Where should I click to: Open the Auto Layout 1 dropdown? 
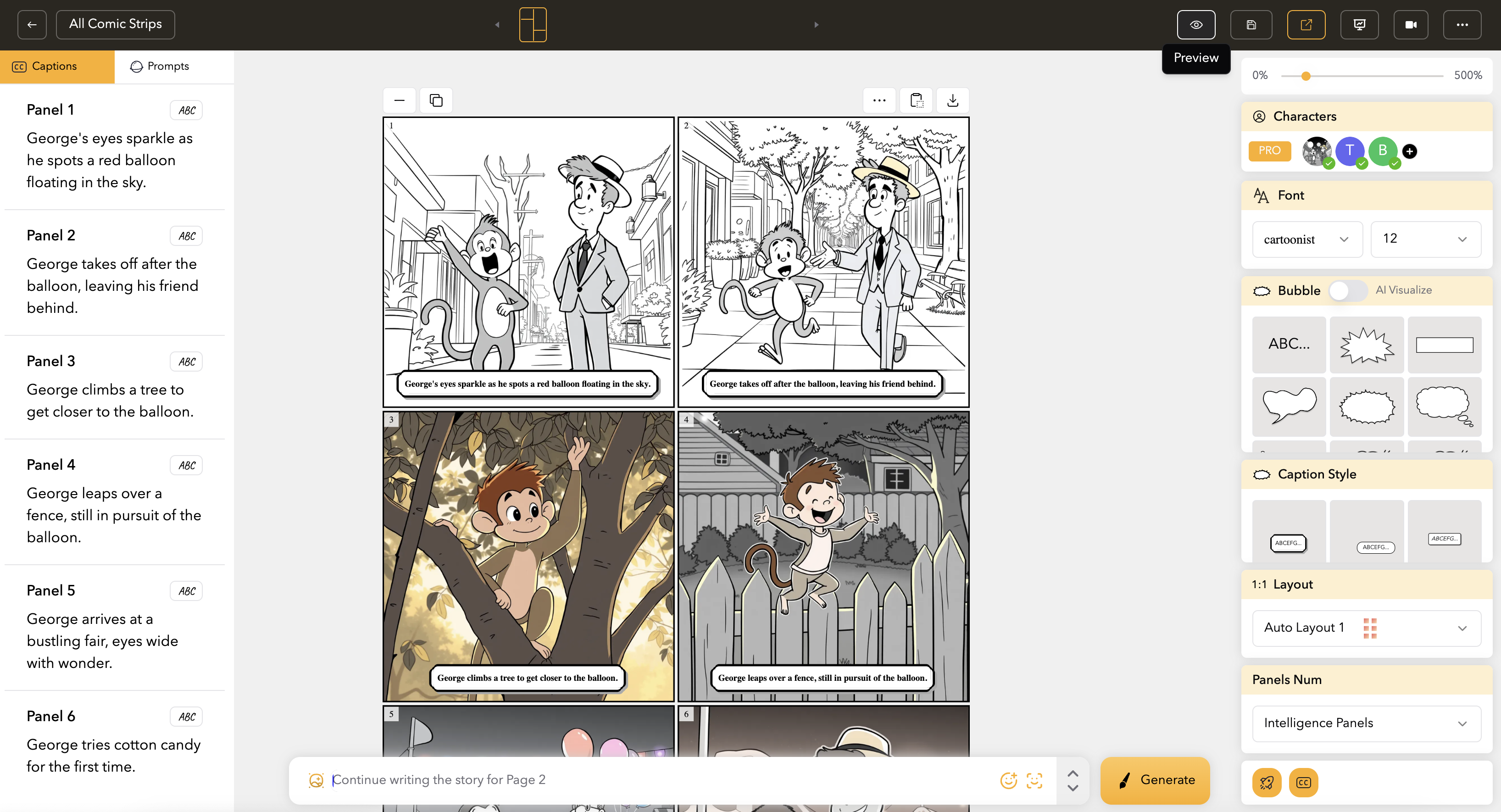(1367, 628)
